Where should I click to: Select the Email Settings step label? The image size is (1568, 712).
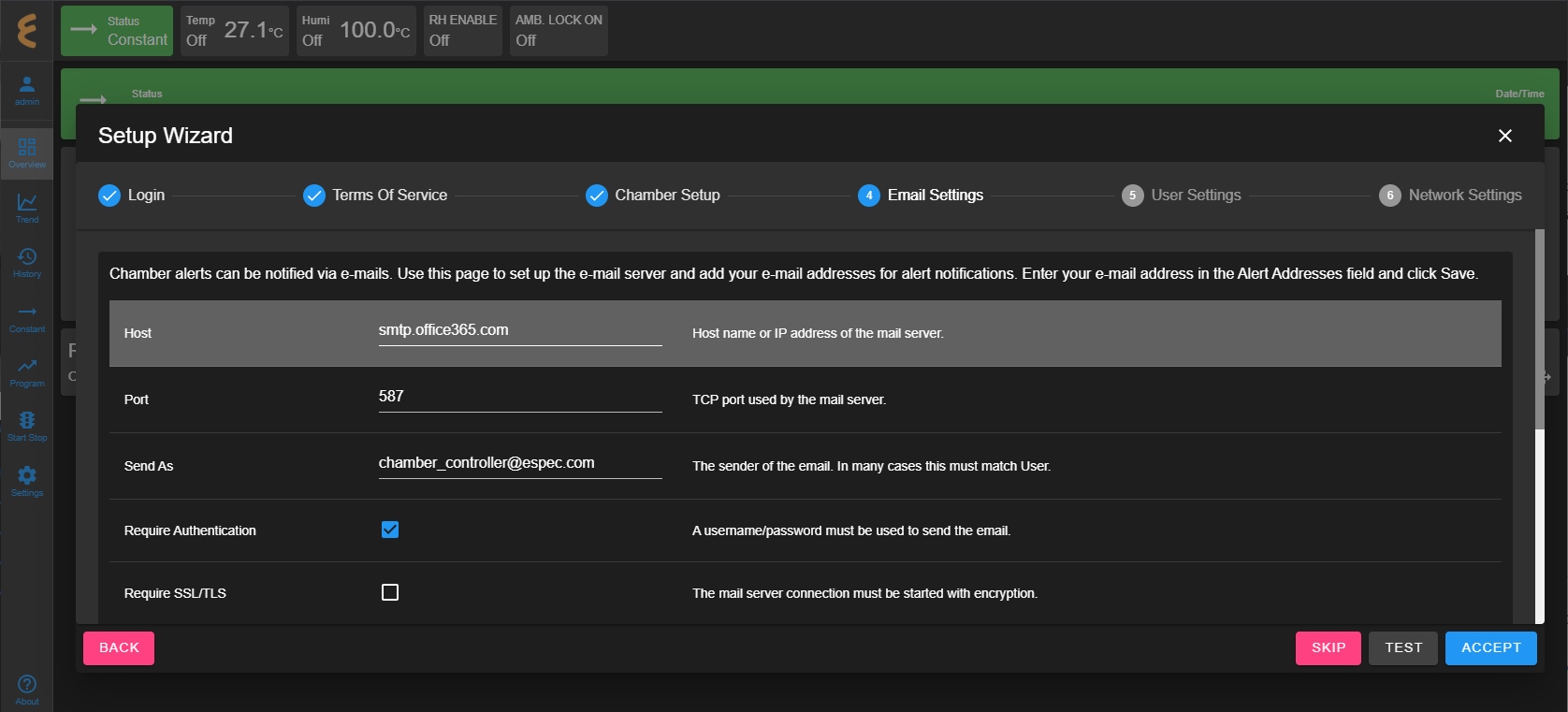[x=936, y=196]
